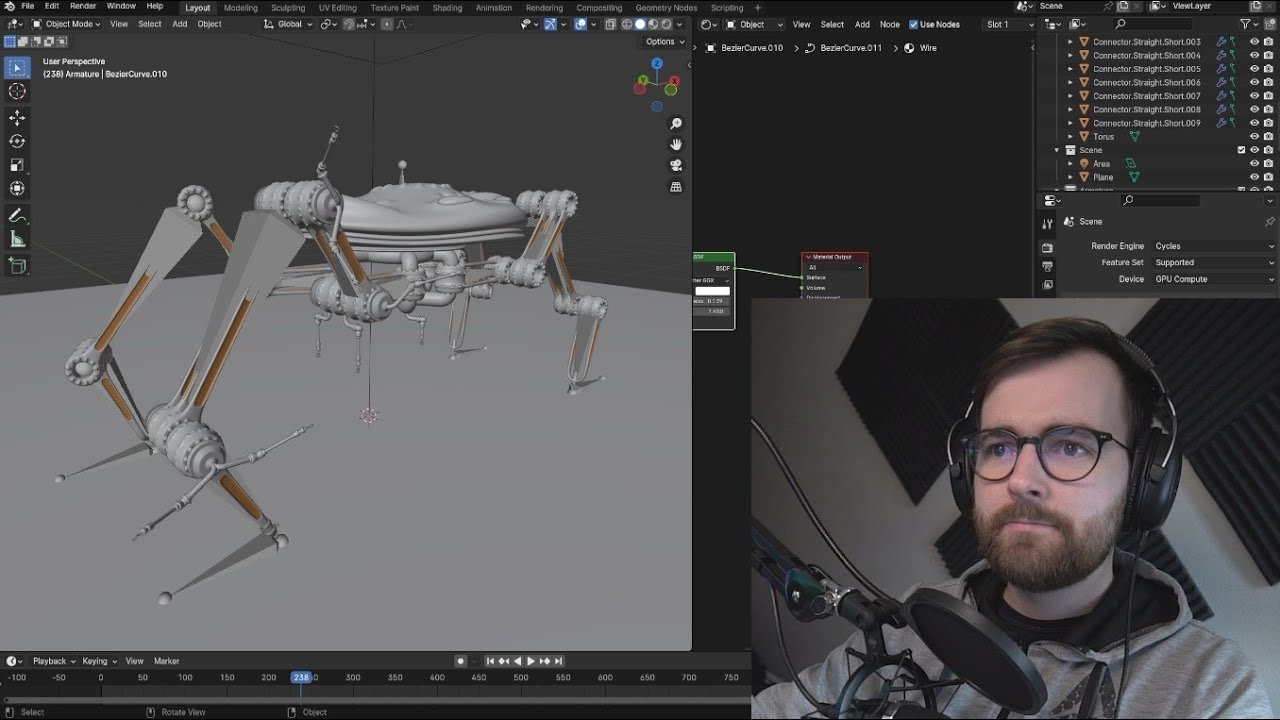Choose the Rotate tool
1280x720 pixels.
17,141
